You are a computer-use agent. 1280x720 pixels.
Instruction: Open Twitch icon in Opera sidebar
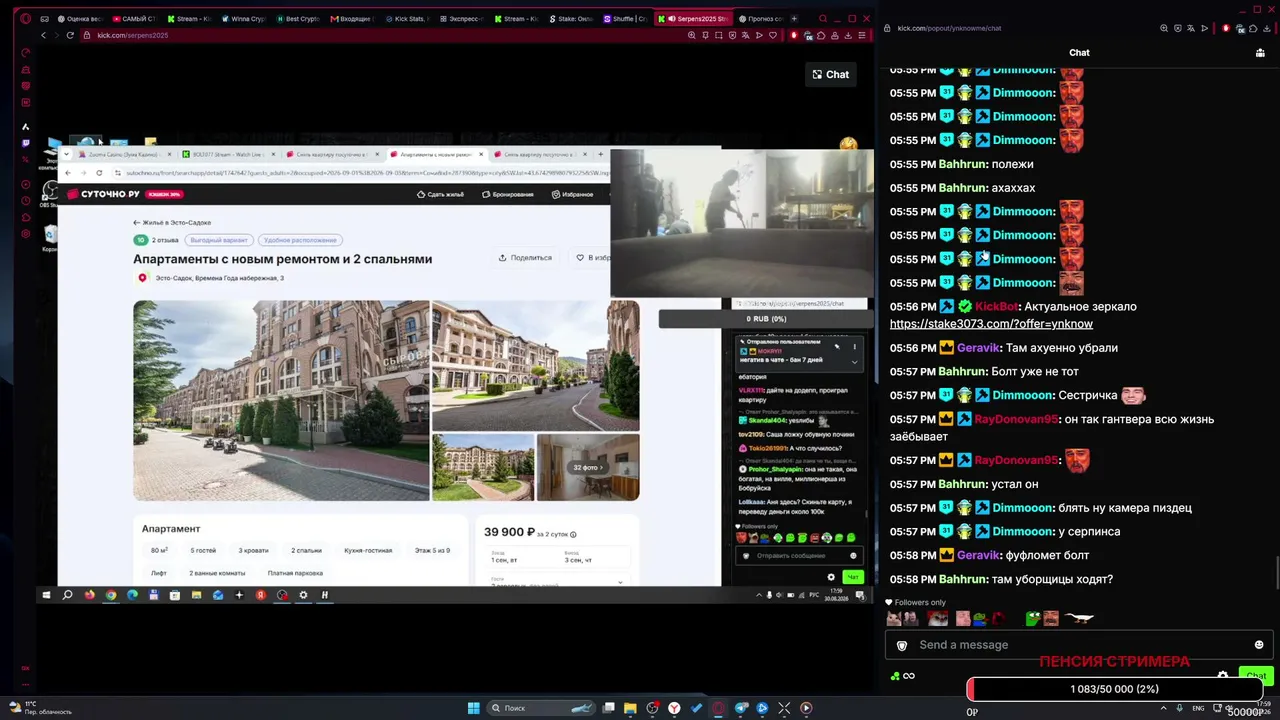[x=26, y=143]
